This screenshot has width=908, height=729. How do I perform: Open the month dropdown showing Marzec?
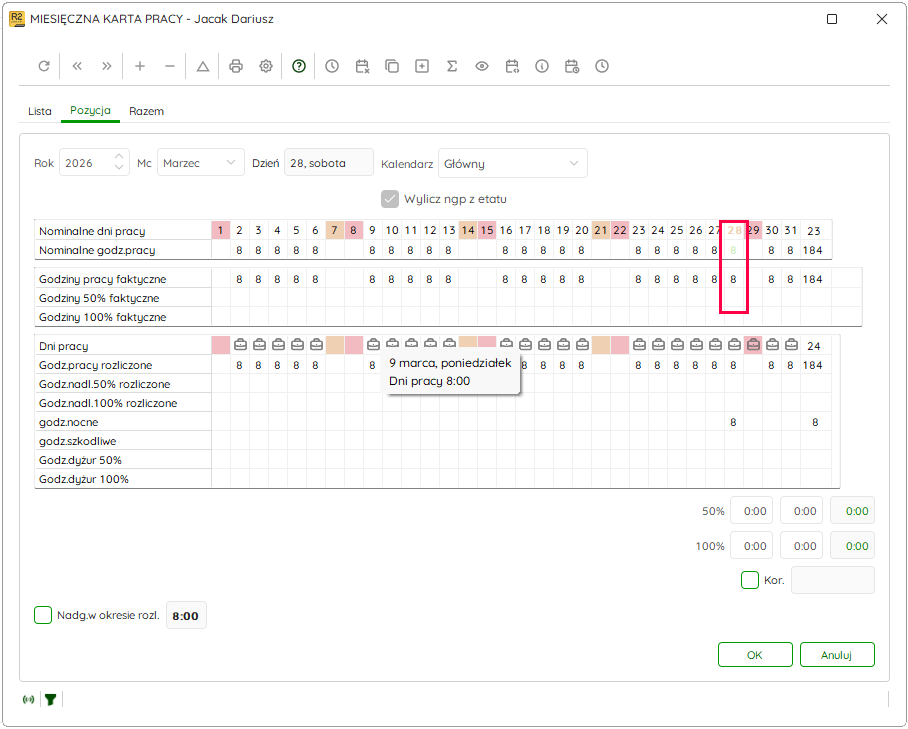tap(200, 163)
